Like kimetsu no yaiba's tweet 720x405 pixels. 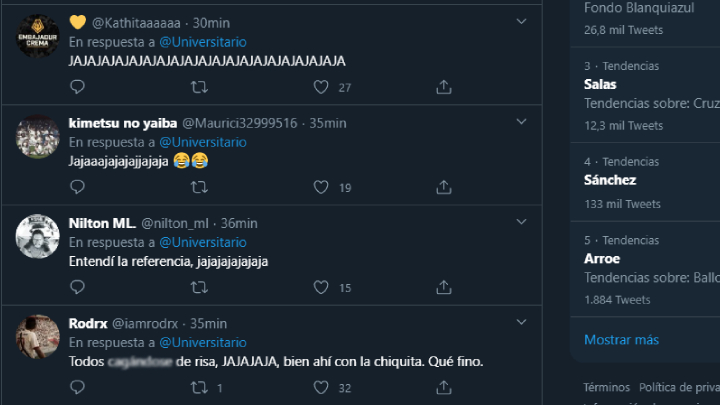point(321,187)
